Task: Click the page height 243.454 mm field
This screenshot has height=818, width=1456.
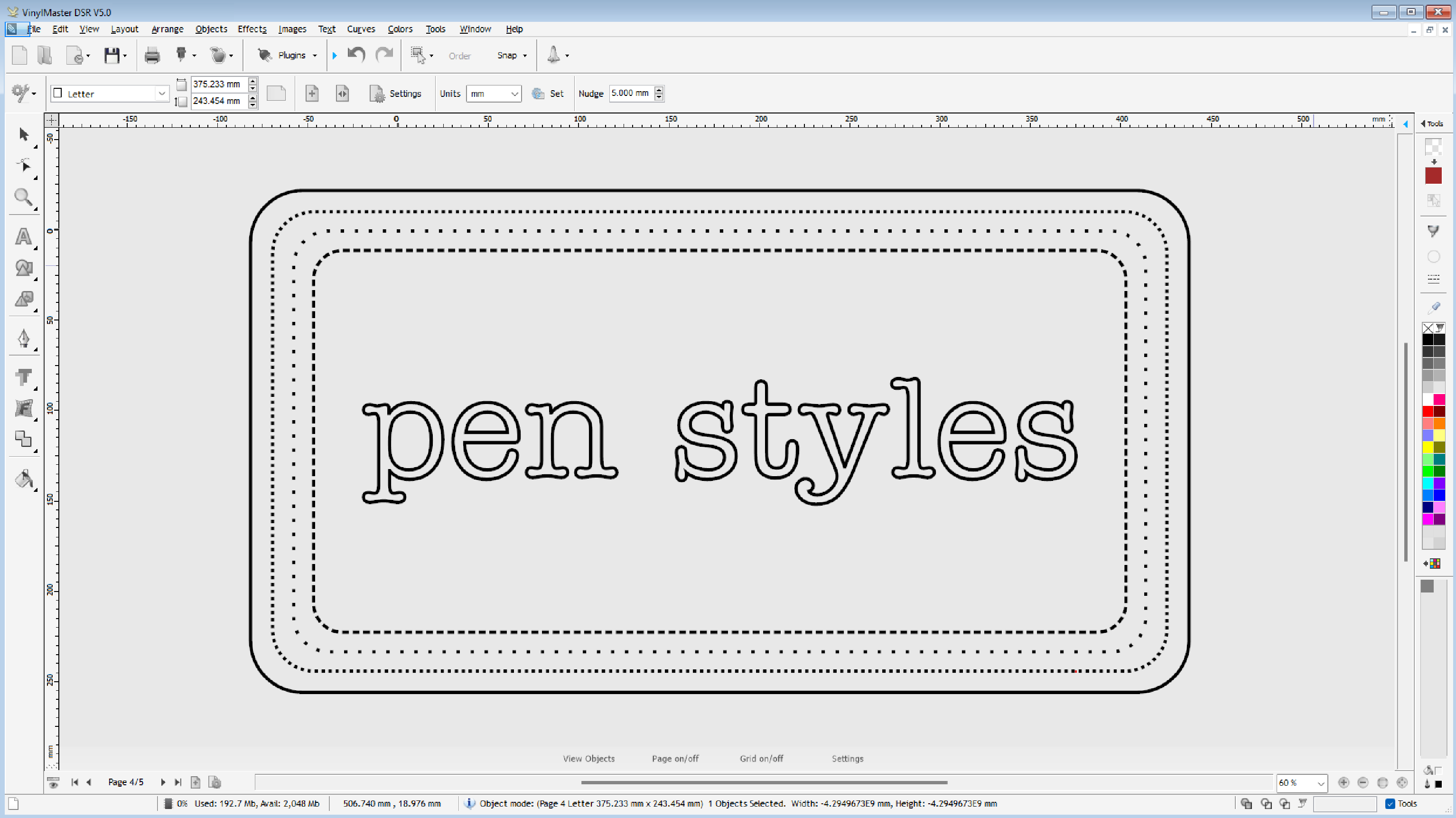Action: [x=219, y=101]
